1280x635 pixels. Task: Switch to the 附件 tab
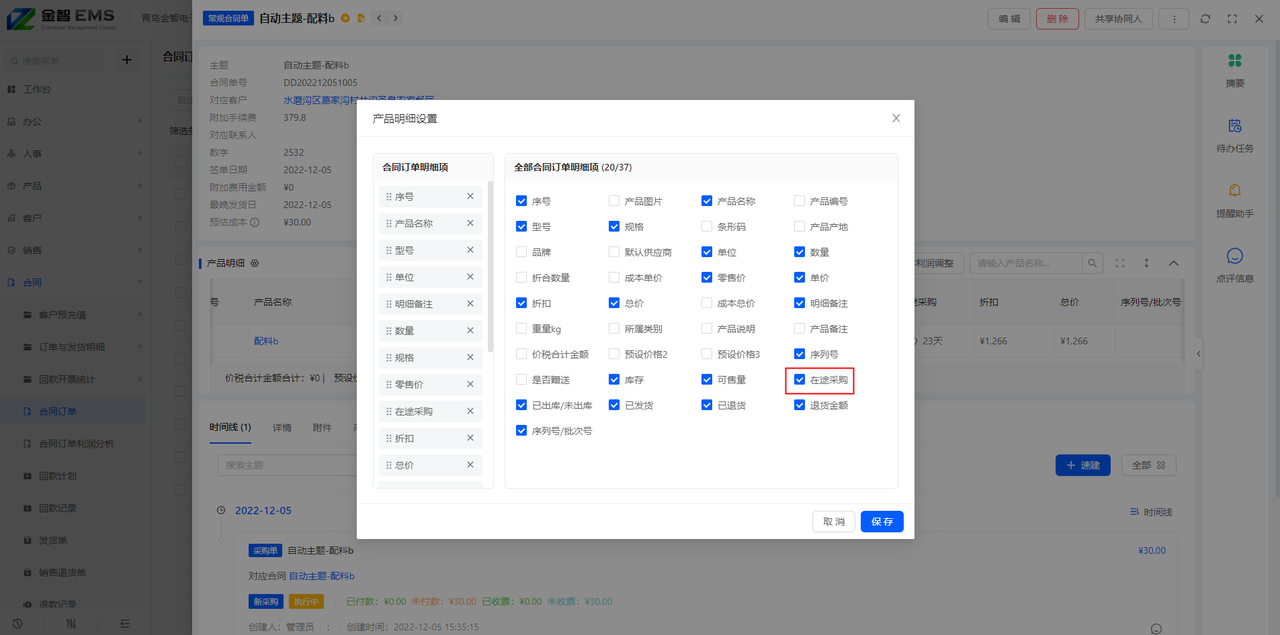(x=322, y=428)
